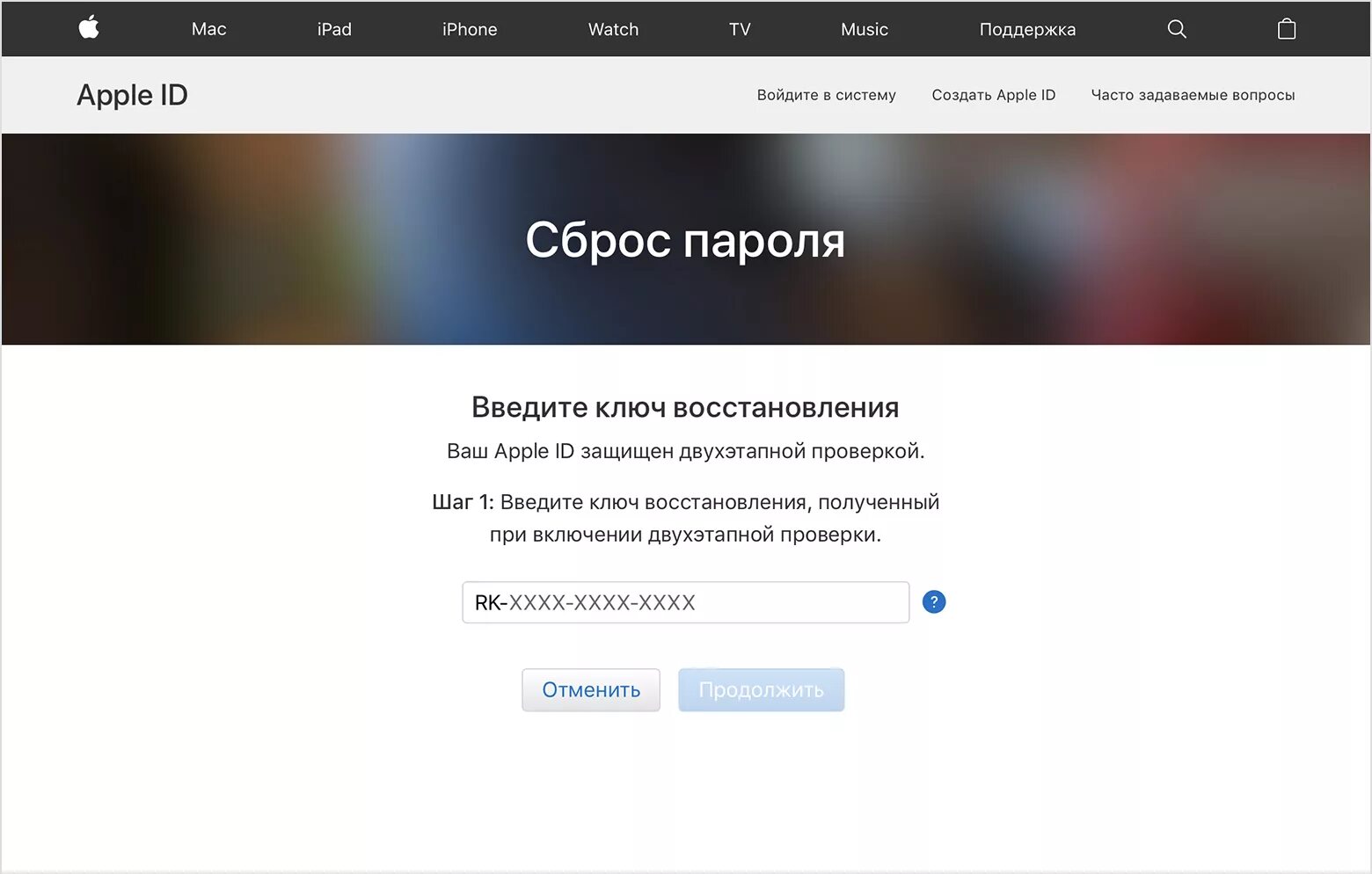Click the blue question mark help icon
Image resolution: width=1372 pixels, height=874 pixels.
tap(934, 602)
